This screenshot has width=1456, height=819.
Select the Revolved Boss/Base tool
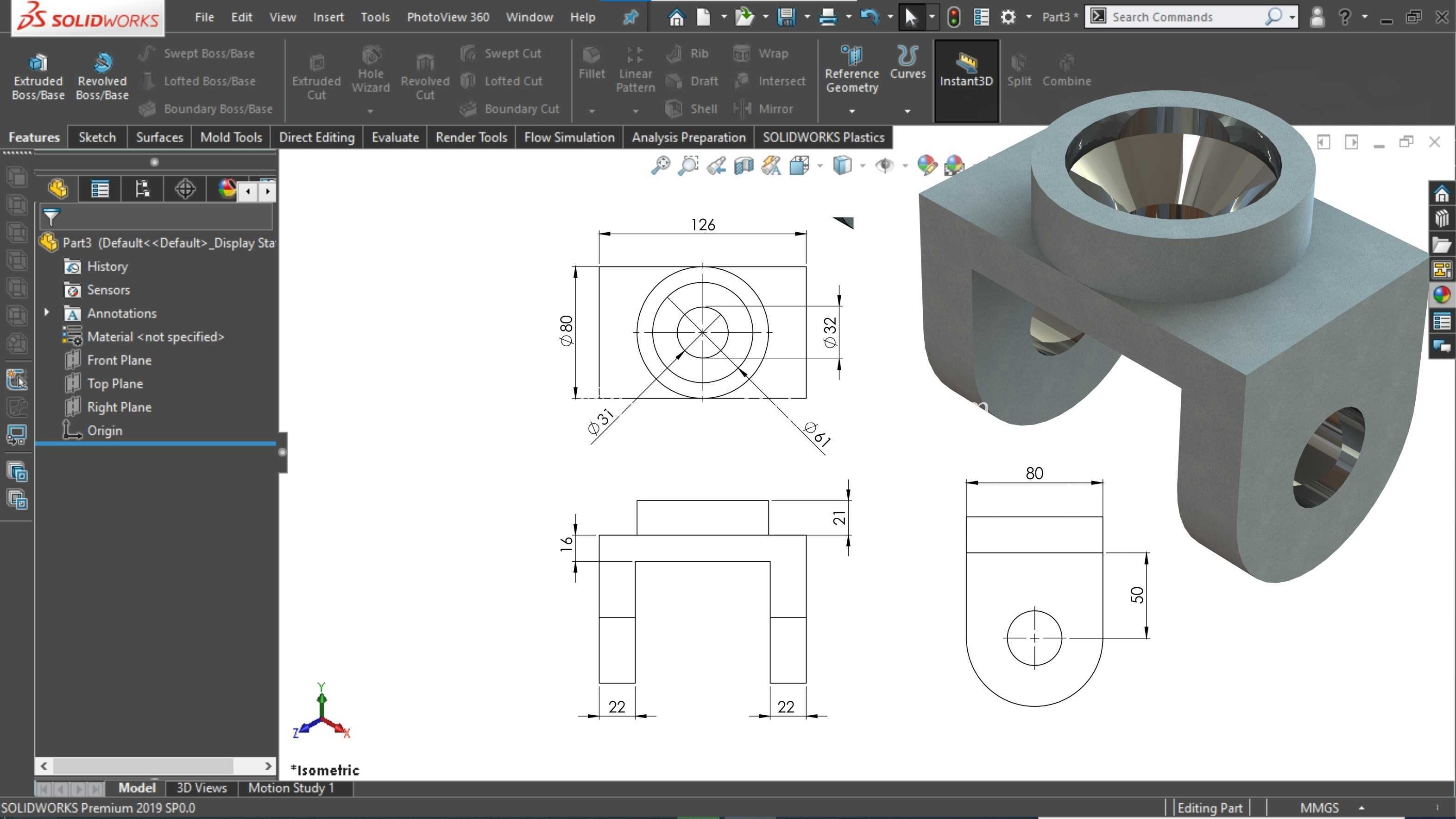click(102, 77)
